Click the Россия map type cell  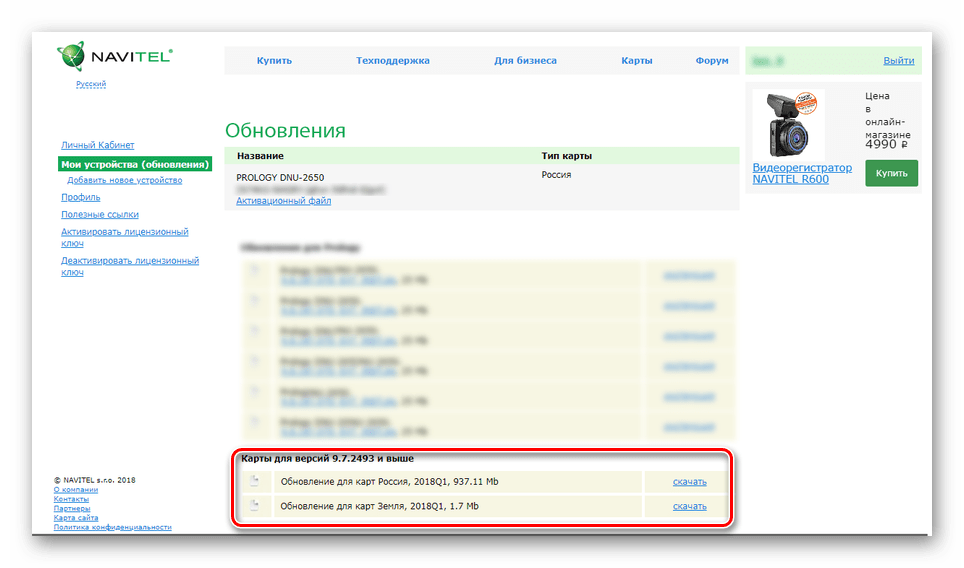556,175
